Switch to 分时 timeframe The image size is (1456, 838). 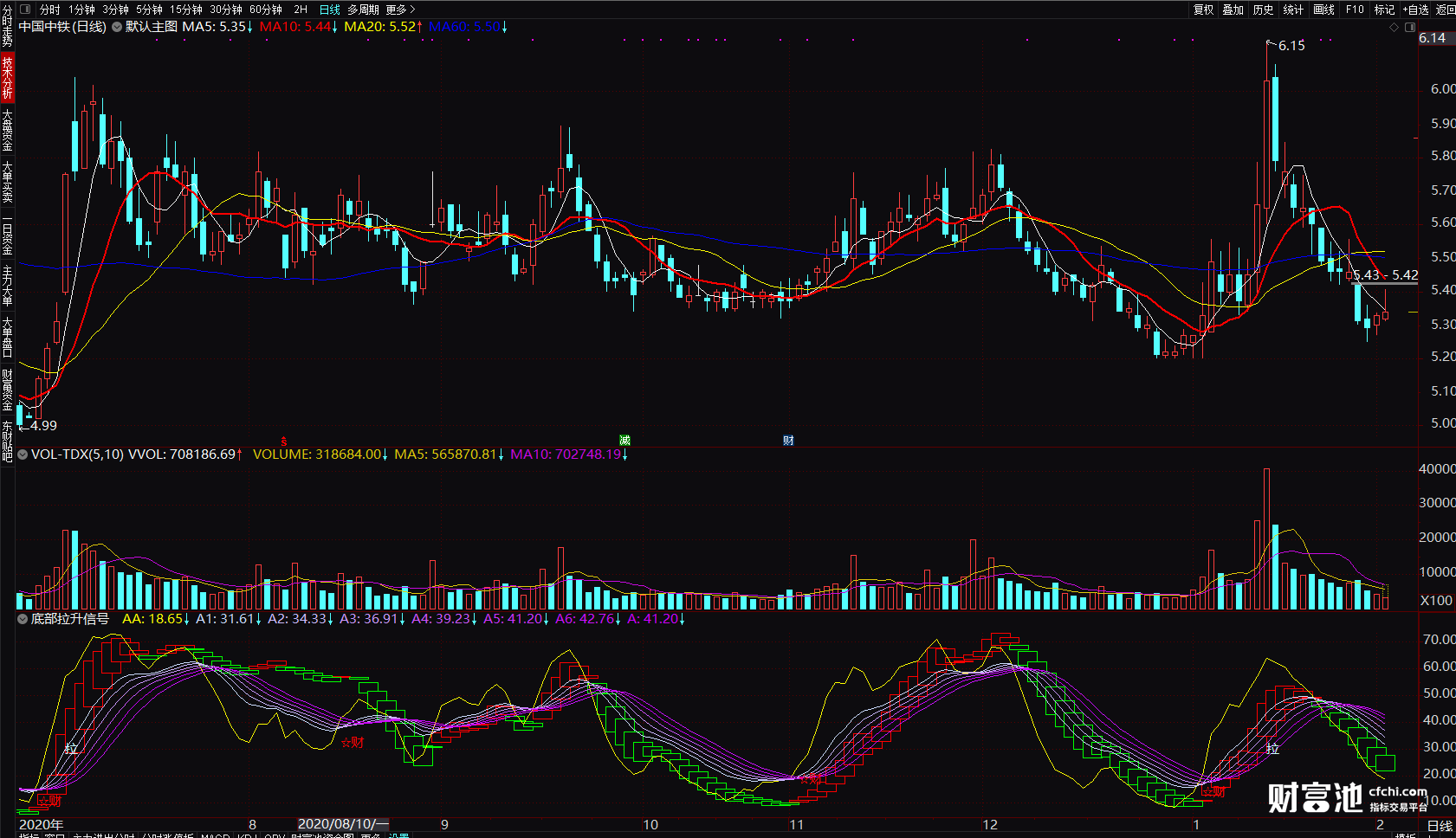50,10
